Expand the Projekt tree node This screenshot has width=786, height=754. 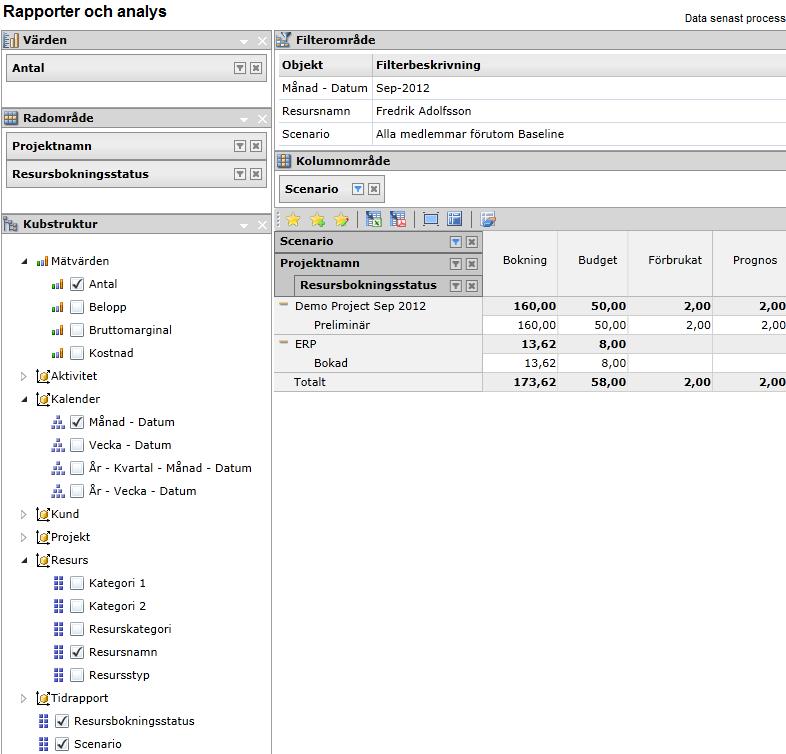[x=24, y=537]
